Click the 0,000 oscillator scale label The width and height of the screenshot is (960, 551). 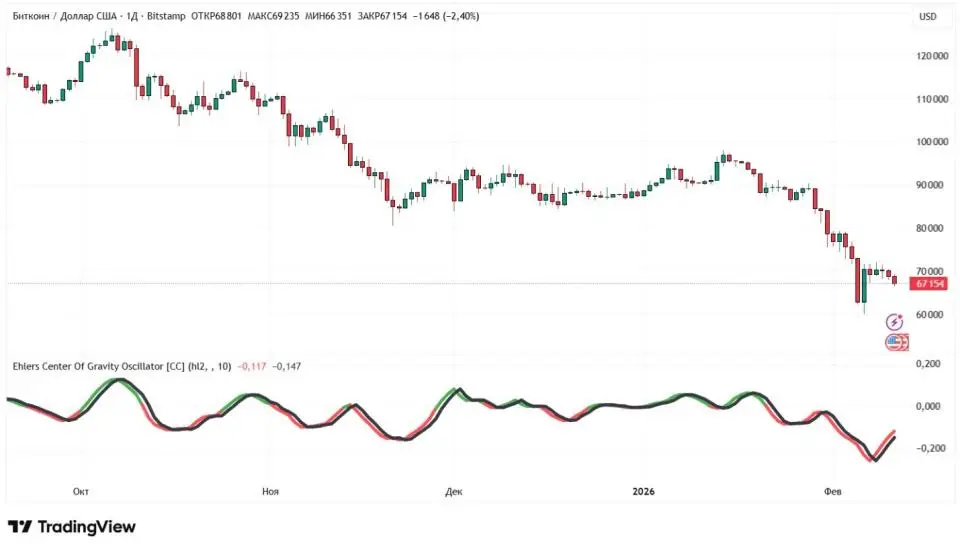pyautogui.click(x=928, y=406)
